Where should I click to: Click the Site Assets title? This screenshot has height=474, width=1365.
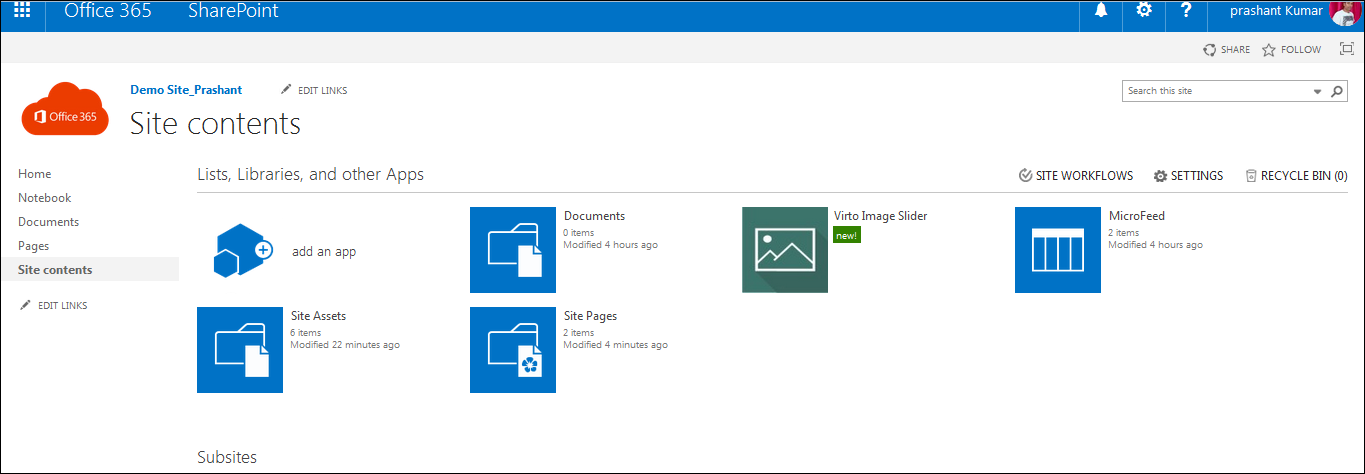(318, 316)
